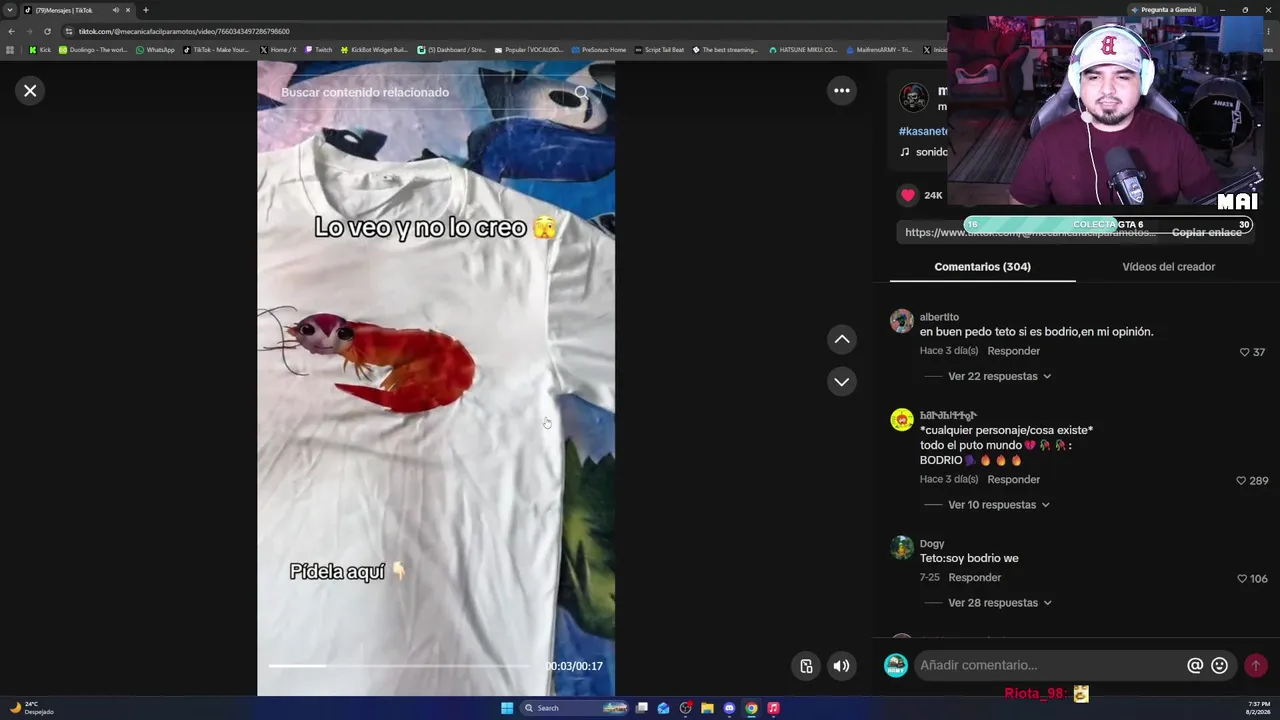Click the music note sound icon
This screenshot has width=1280, height=720.
point(905,152)
